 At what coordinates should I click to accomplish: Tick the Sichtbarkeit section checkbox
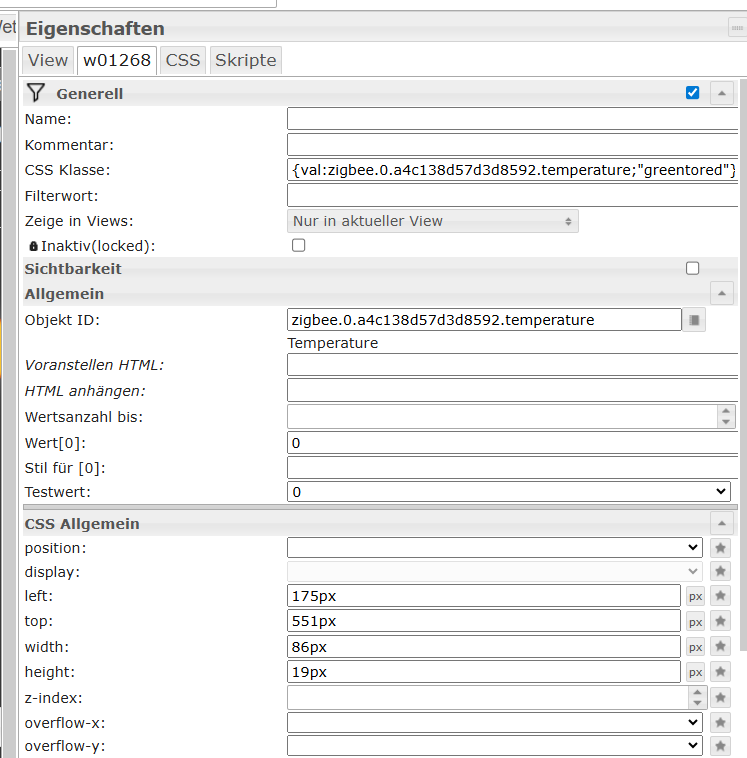point(693,268)
